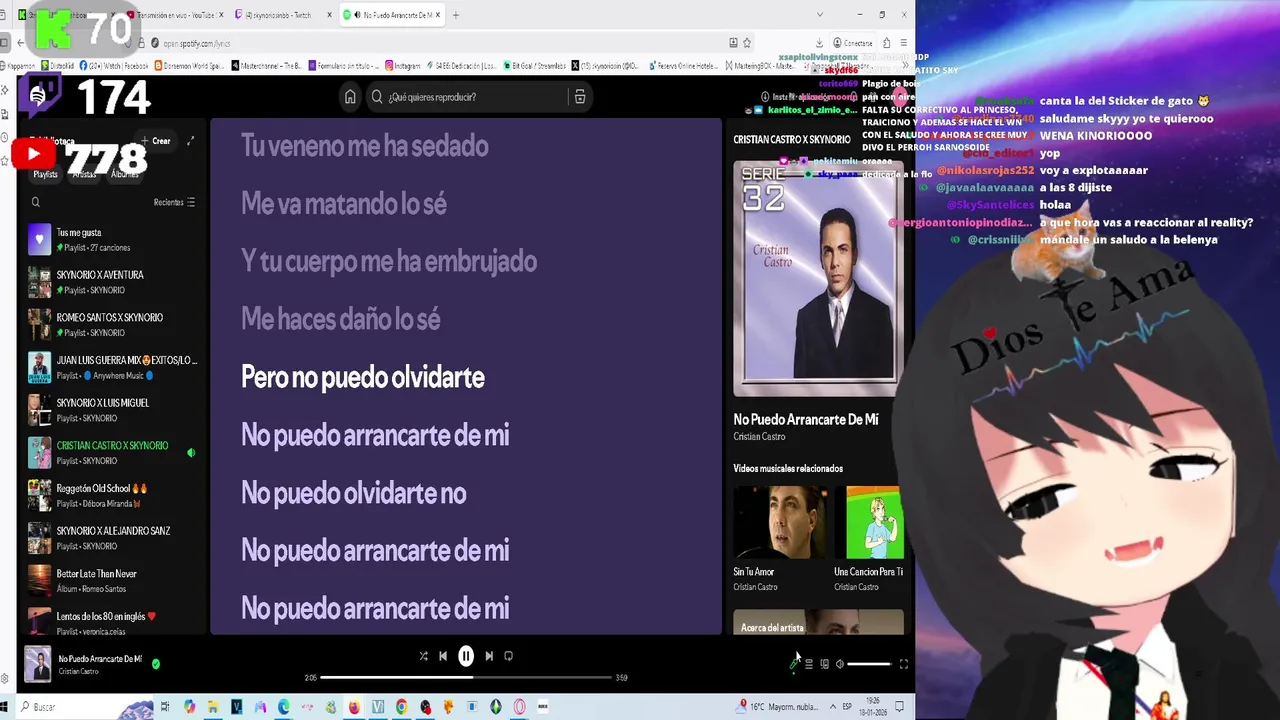Screen dimensions: 1280x720
Task: Open Chrome from the taskbar
Action: pyautogui.click(x=401, y=707)
